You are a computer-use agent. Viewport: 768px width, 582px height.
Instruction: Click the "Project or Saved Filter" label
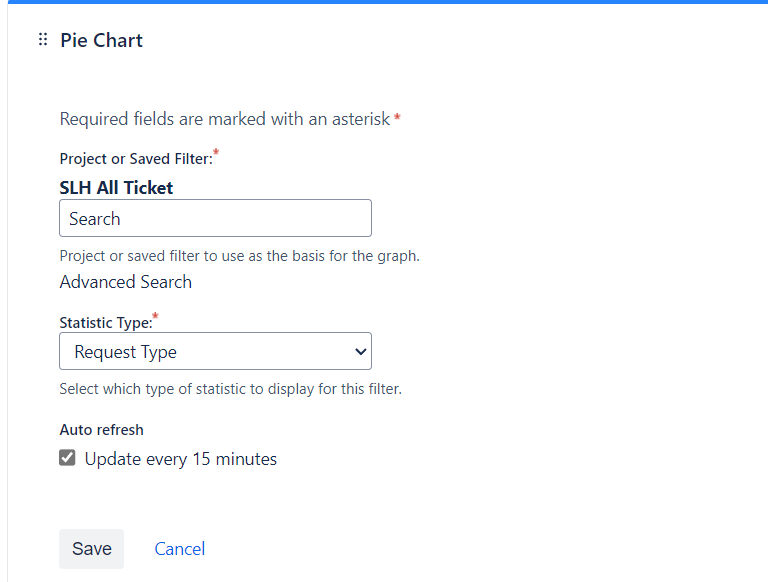135,158
